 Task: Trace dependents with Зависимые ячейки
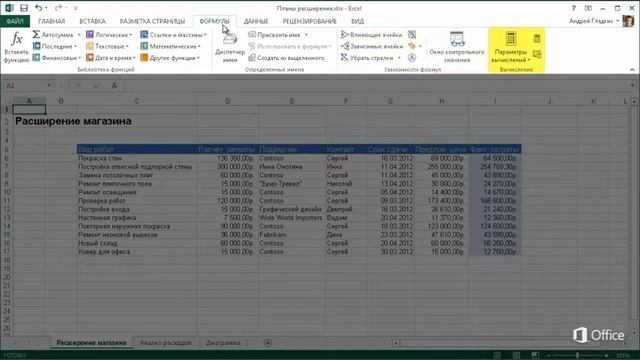click(x=372, y=46)
